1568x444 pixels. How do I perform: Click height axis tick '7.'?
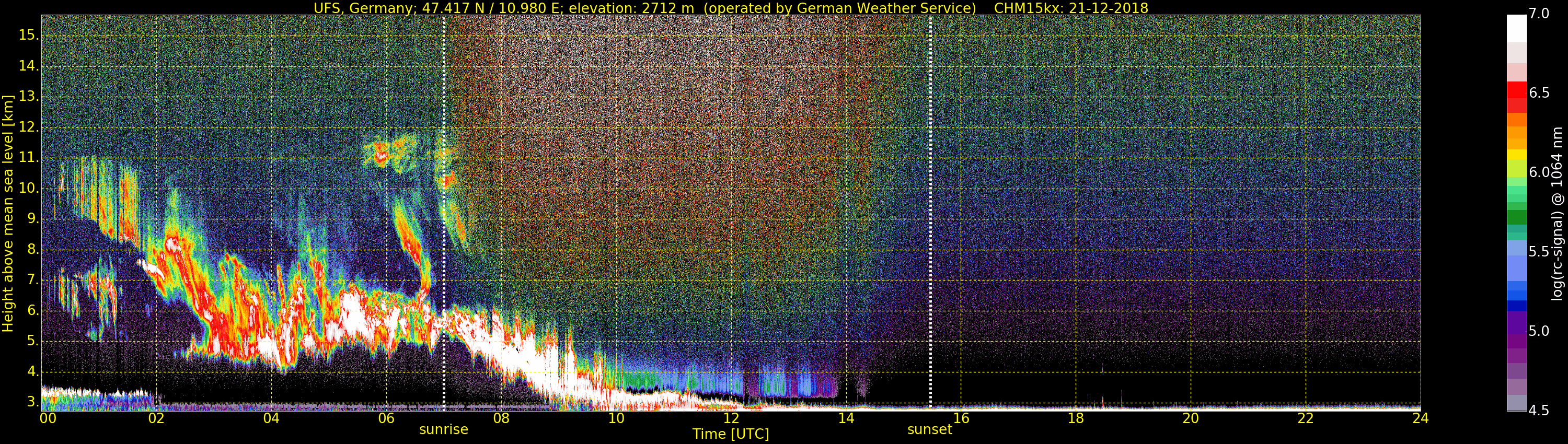pyautogui.click(x=33, y=281)
